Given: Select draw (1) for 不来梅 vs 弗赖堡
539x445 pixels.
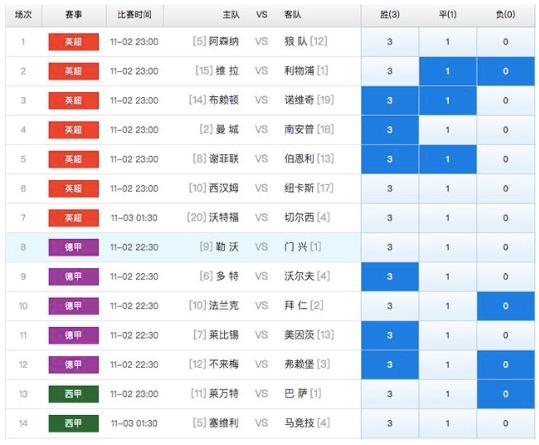Looking at the screenshot, I should click(448, 365).
